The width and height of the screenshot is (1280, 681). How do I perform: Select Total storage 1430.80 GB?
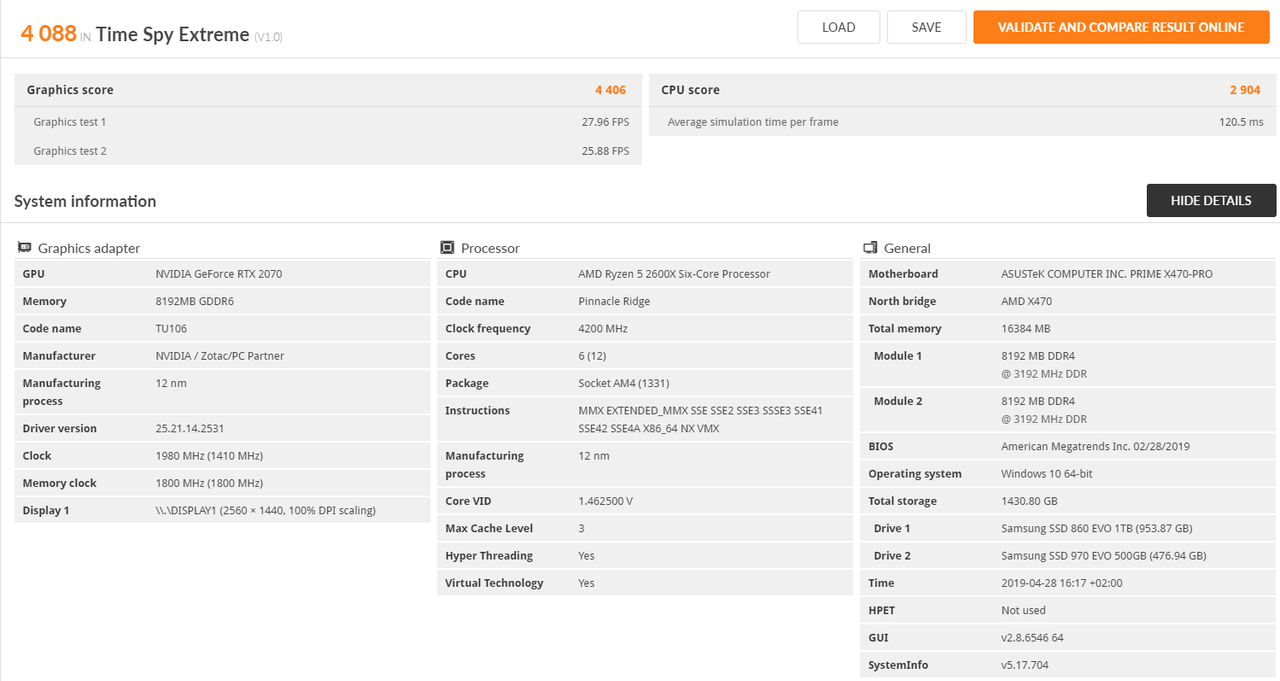tap(1029, 501)
